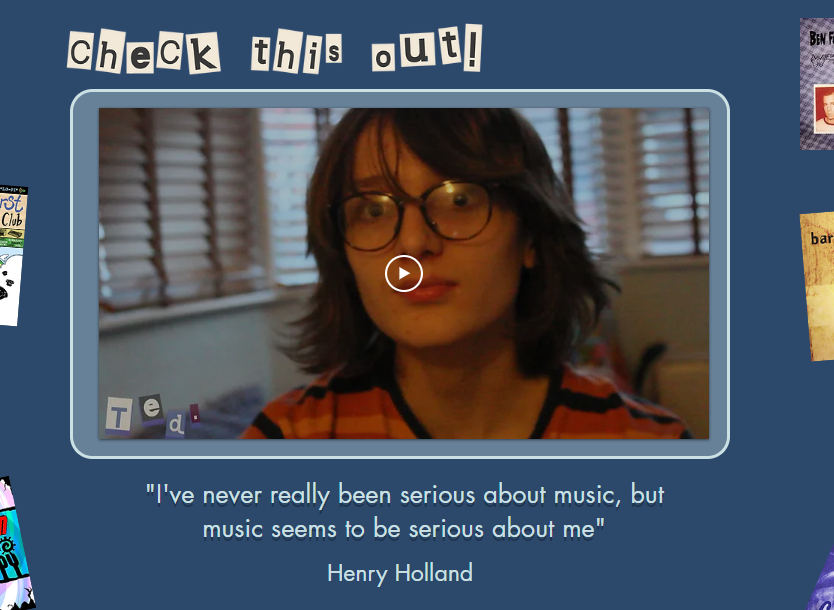Viewport: 834px width, 610px height.
Task: Open the swirly neon album cover
Action: tap(15, 544)
